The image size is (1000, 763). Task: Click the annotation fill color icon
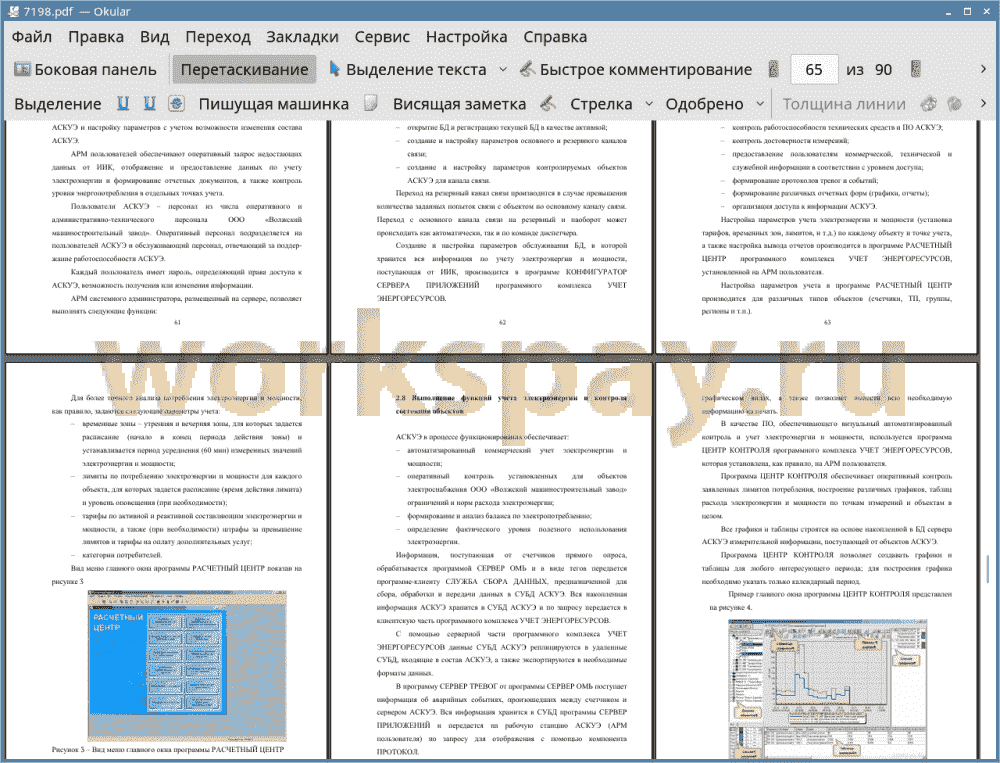(x=955, y=103)
